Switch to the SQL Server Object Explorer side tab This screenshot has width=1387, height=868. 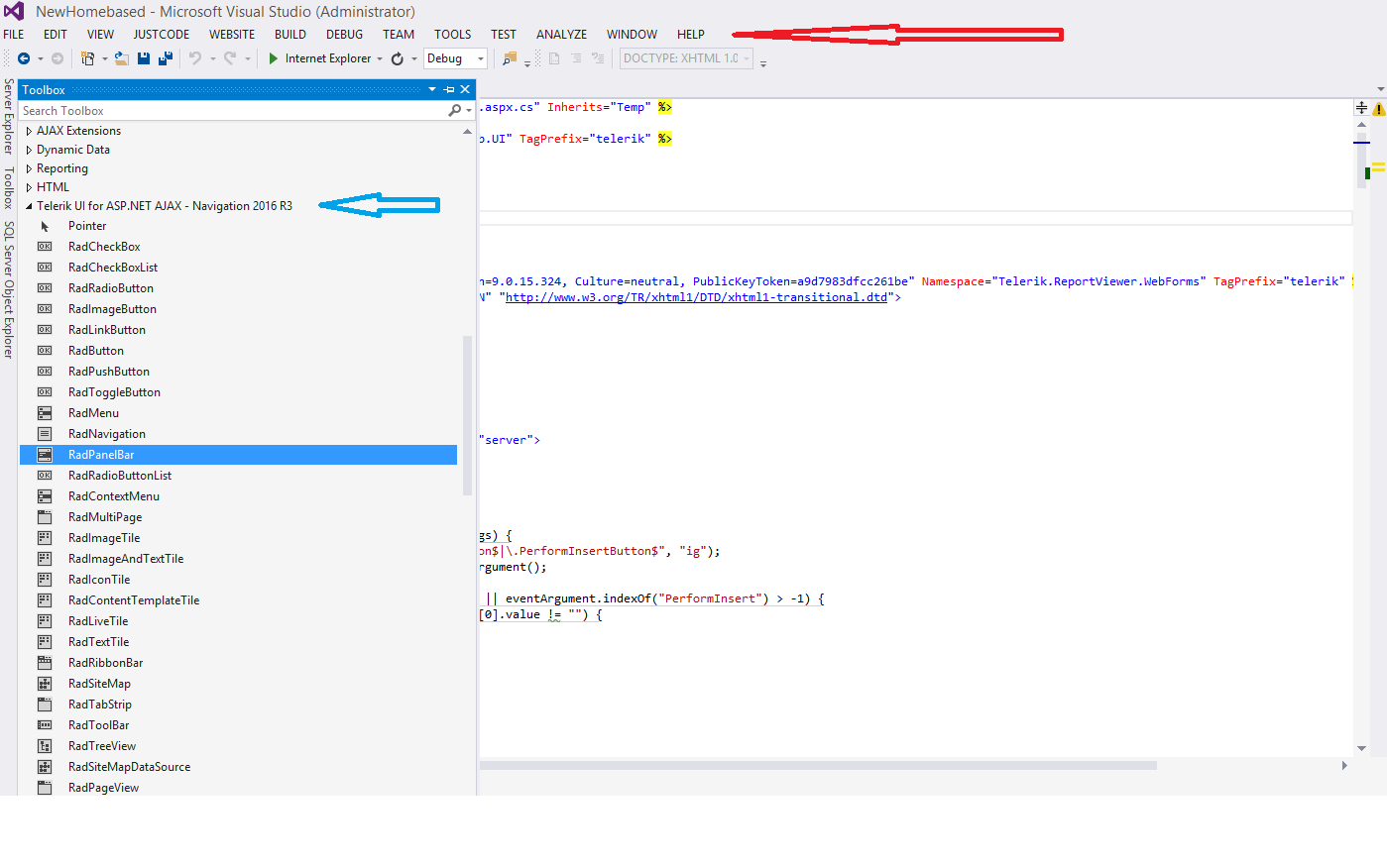(x=8, y=289)
